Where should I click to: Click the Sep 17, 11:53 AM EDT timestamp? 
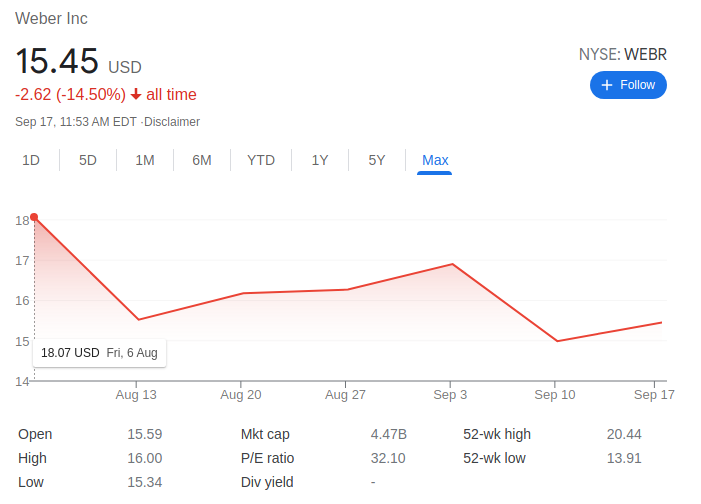[76, 122]
